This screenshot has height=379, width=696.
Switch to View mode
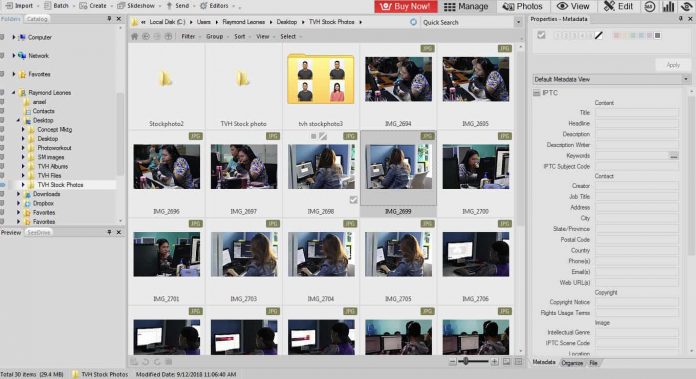[x=573, y=6]
